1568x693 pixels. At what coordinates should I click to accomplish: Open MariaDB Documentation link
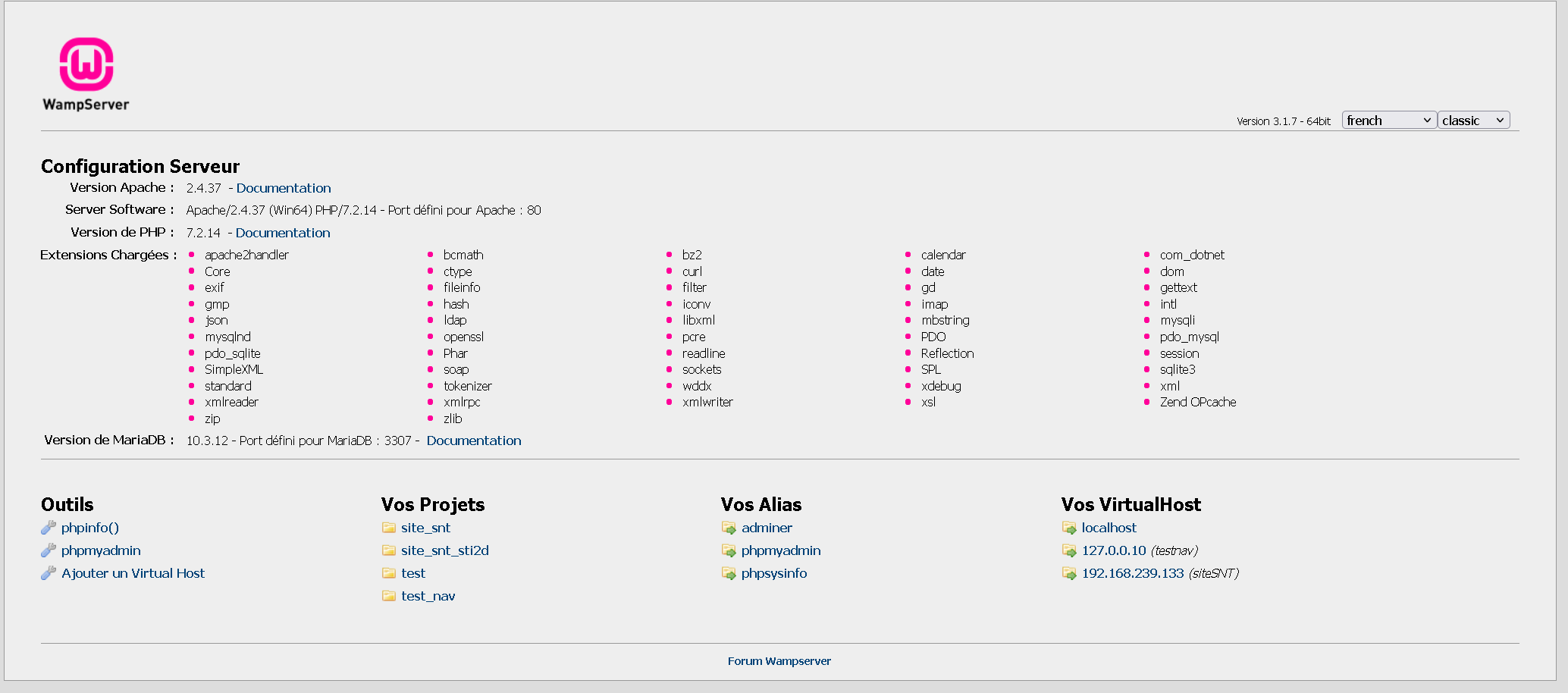coord(474,441)
